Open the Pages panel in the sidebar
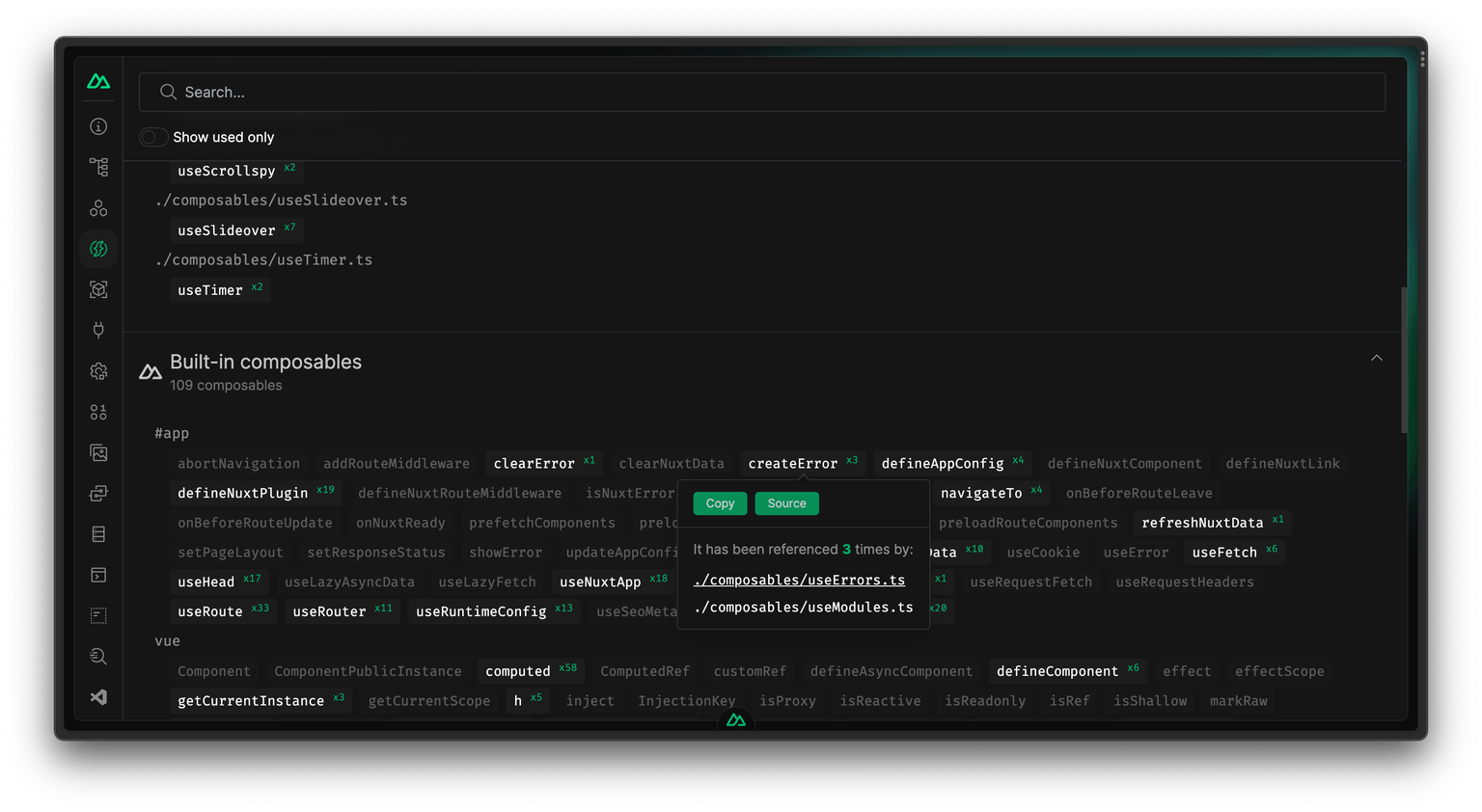Image resolution: width=1482 pixels, height=812 pixels. click(x=97, y=166)
